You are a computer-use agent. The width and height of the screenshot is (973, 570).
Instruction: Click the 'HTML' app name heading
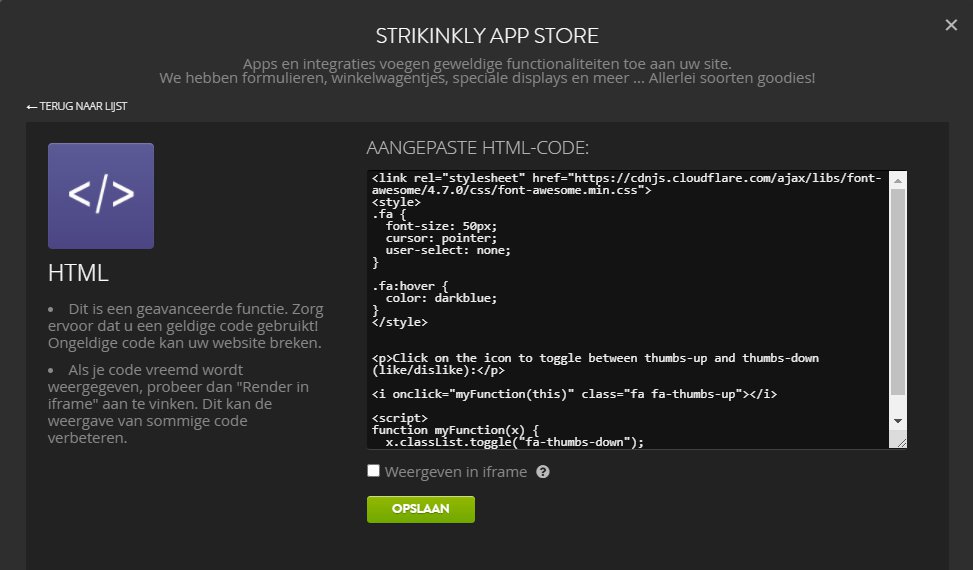tap(78, 273)
